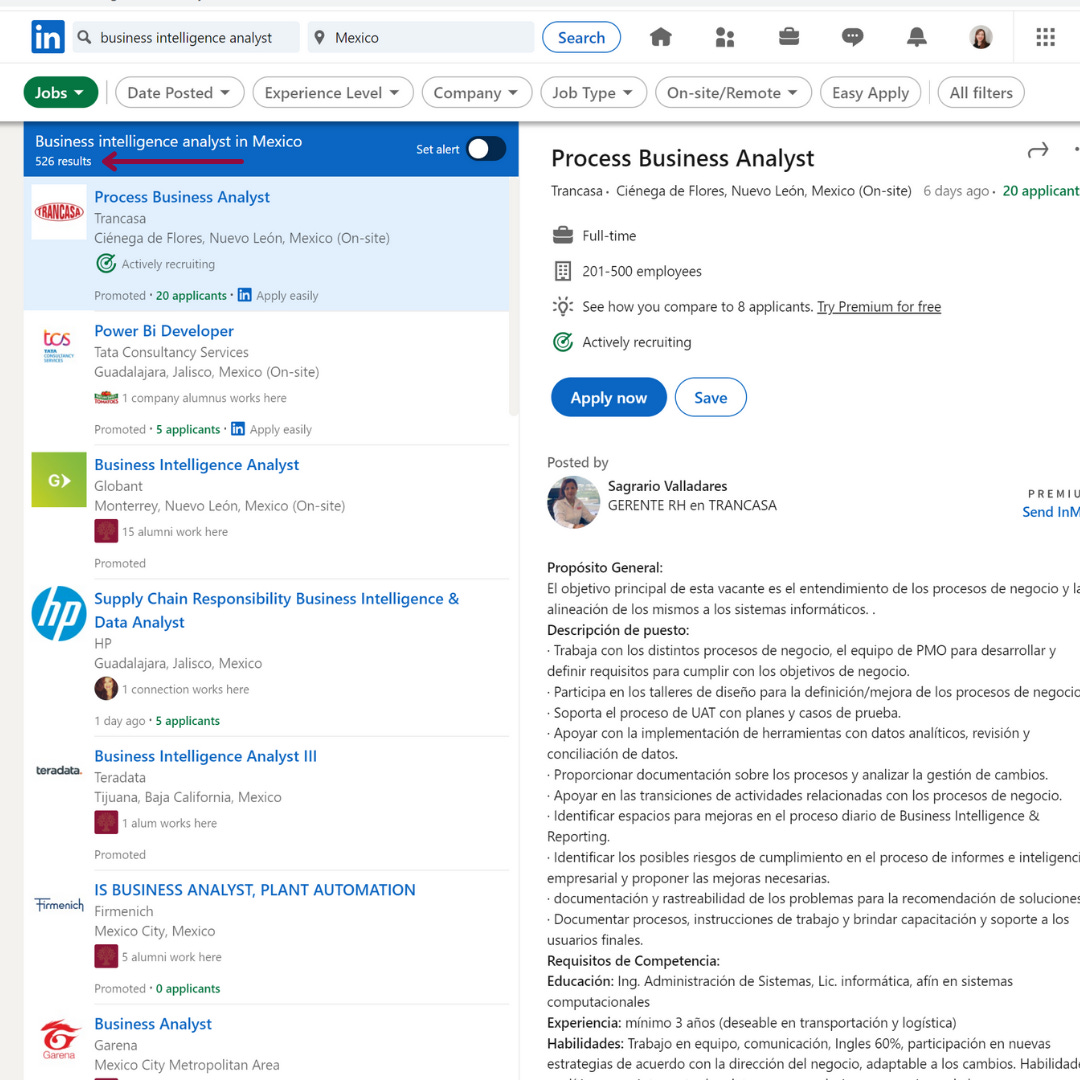
Task: Save the Process Business Analyst job
Action: tap(710, 397)
